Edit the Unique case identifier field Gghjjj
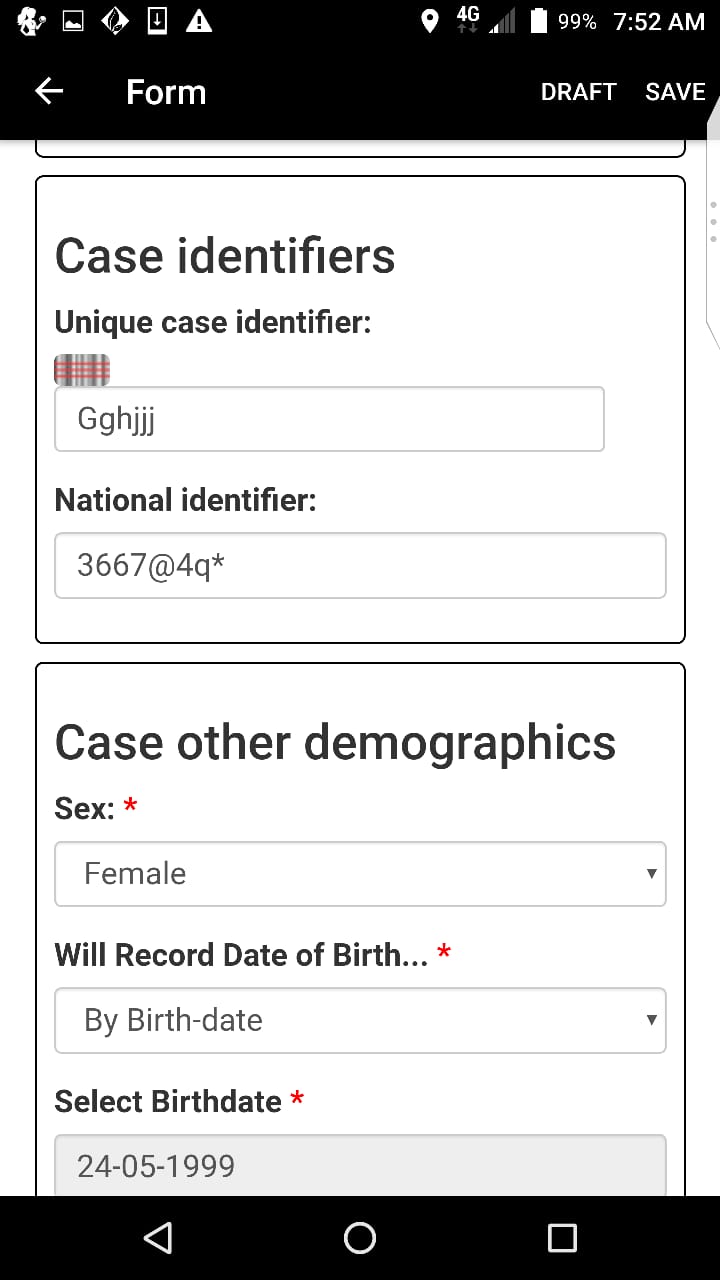Image resolution: width=720 pixels, height=1280 pixels. (x=329, y=419)
